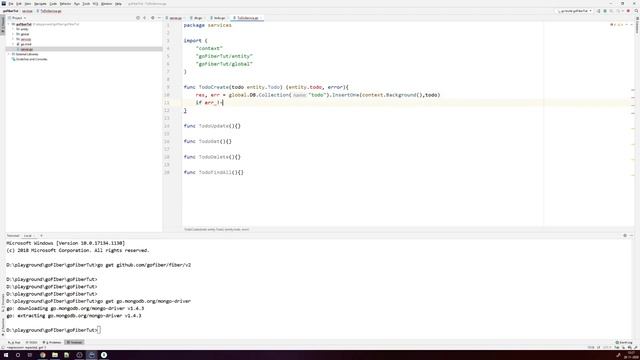This screenshot has height=360, width=640.
Task: Expand External Libraries node
Action: [9, 54]
